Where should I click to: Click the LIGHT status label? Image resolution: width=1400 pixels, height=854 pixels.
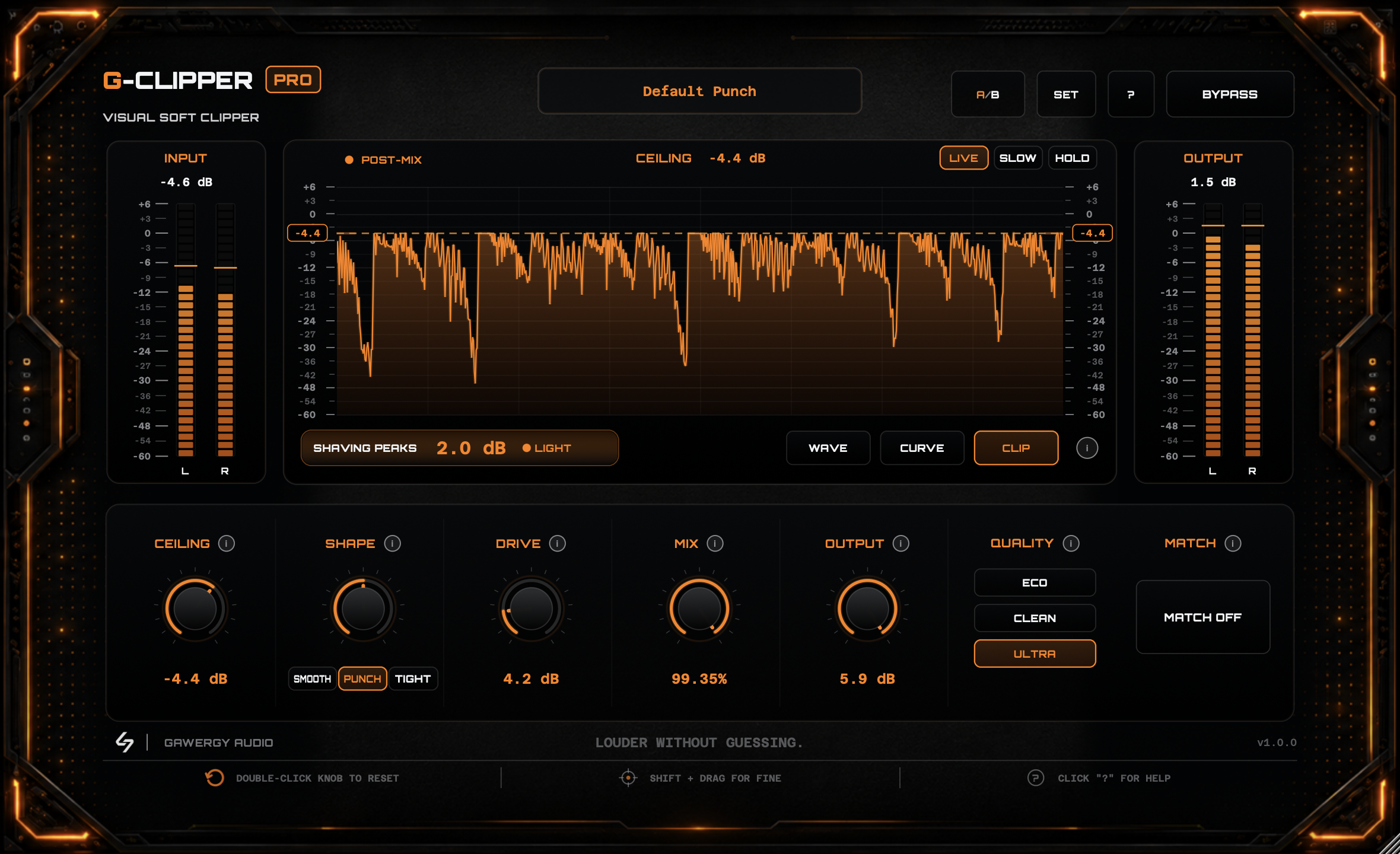[x=553, y=448]
